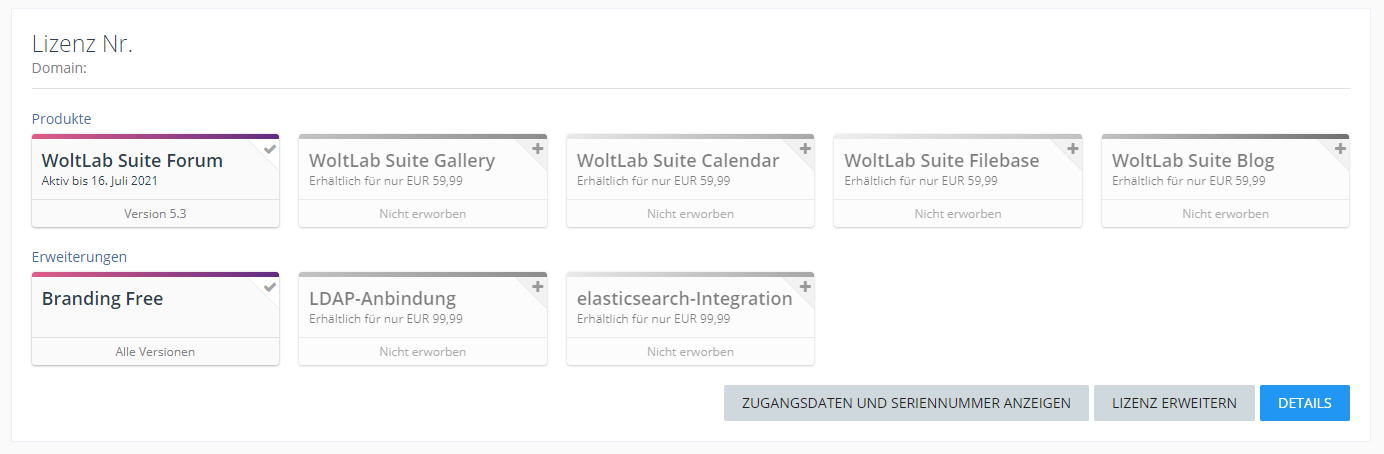The height and width of the screenshot is (454, 1384).
Task: Click the plus icon on WoltLab Suite Calendar
Action: point(805,149)
